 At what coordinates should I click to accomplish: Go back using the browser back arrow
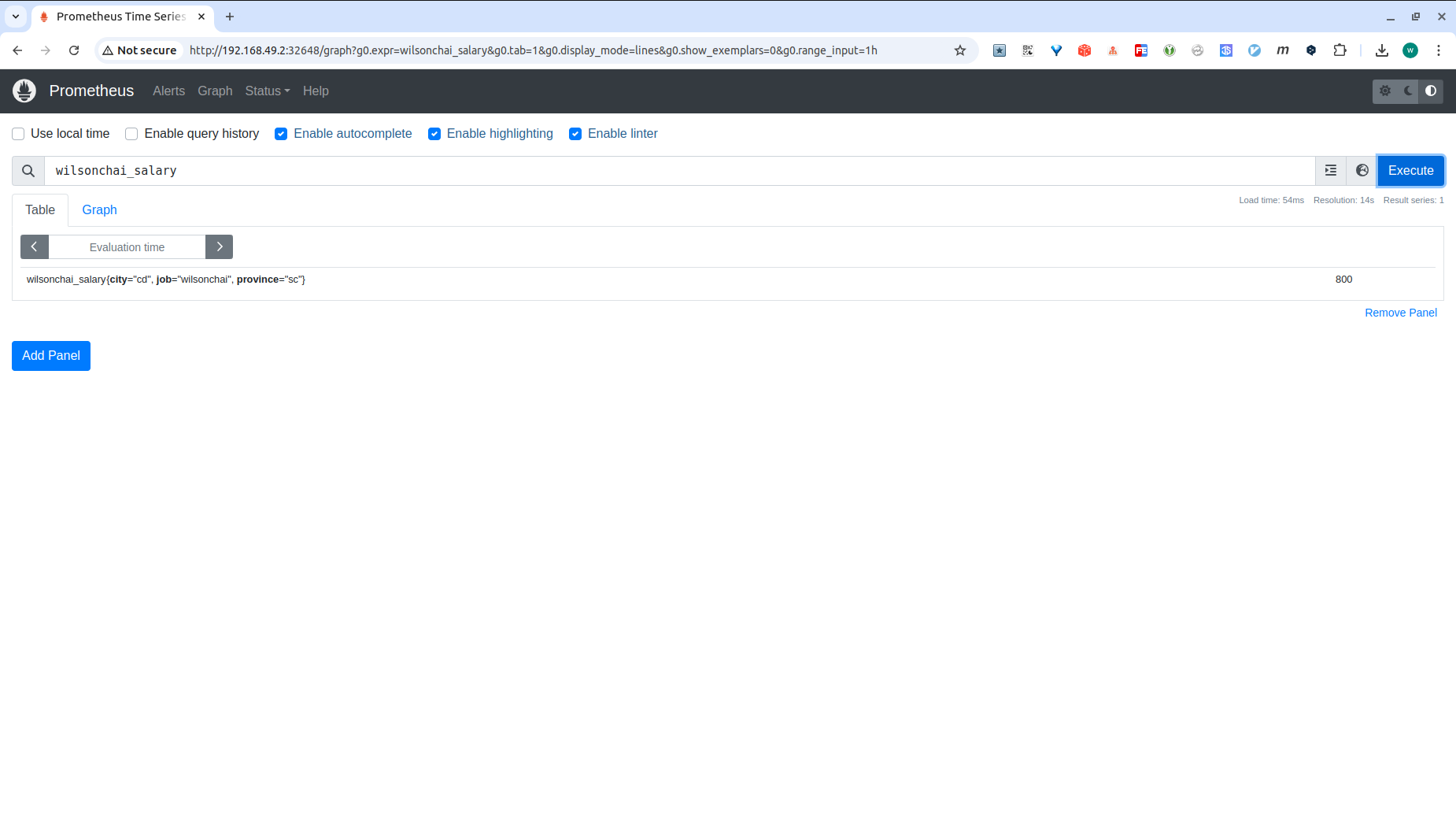(x=17, y=50)
